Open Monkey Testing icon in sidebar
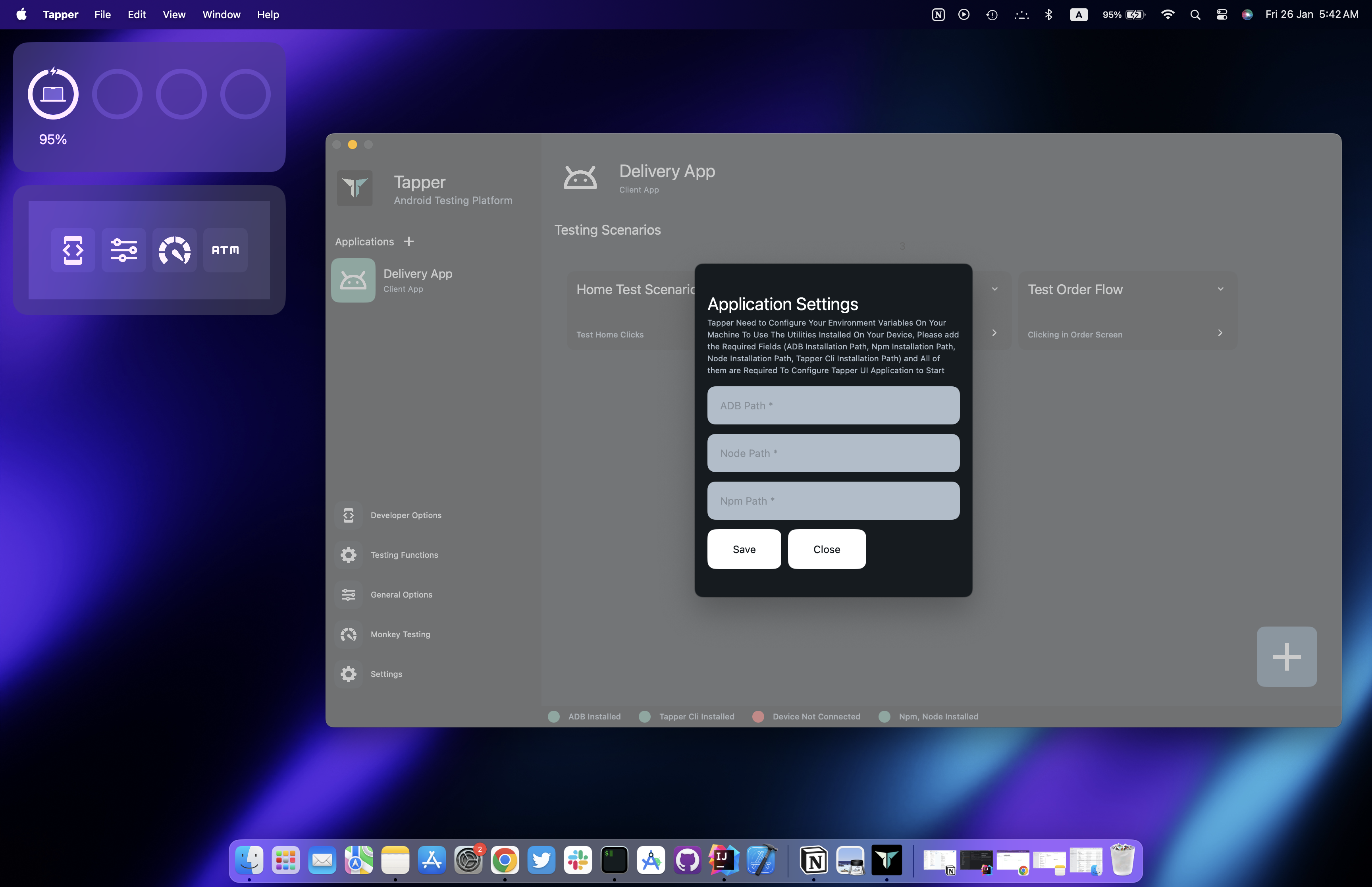Screen dimensions: 1372x887 348,634
